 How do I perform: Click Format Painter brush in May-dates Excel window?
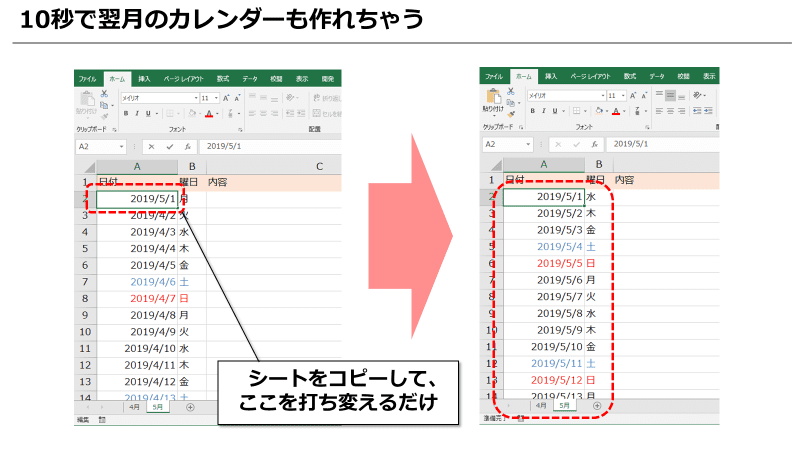pos(511,114)
